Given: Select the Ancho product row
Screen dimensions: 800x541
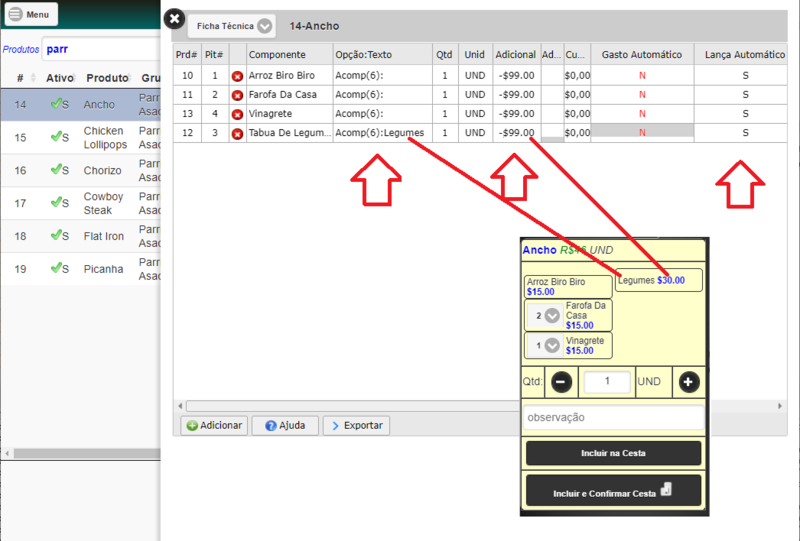Looking at the screenshot, I should click(x=81, y=105).
